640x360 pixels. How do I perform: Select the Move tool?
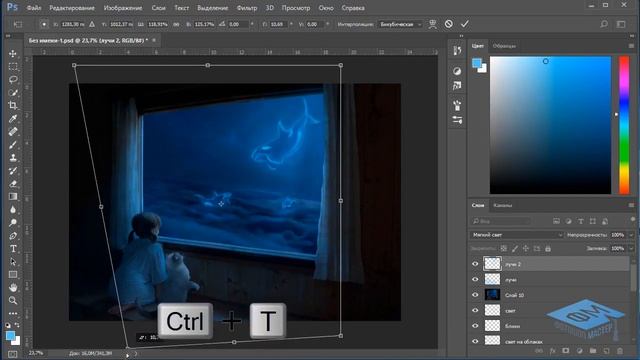[13, 54]
